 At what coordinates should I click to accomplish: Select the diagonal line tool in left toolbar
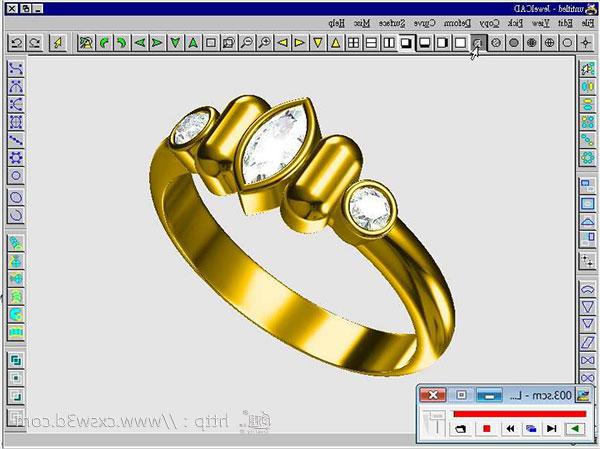16,141
